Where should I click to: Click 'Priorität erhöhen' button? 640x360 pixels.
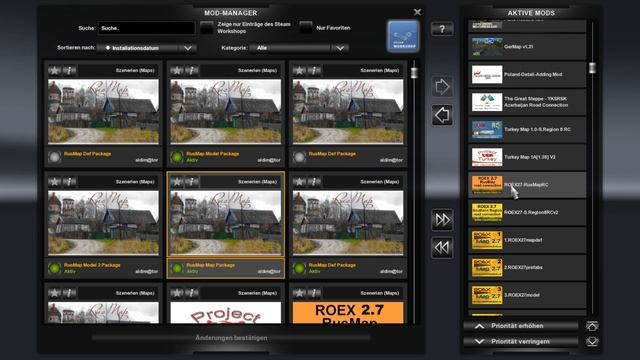pyautogui.click(x=521, y=326)
